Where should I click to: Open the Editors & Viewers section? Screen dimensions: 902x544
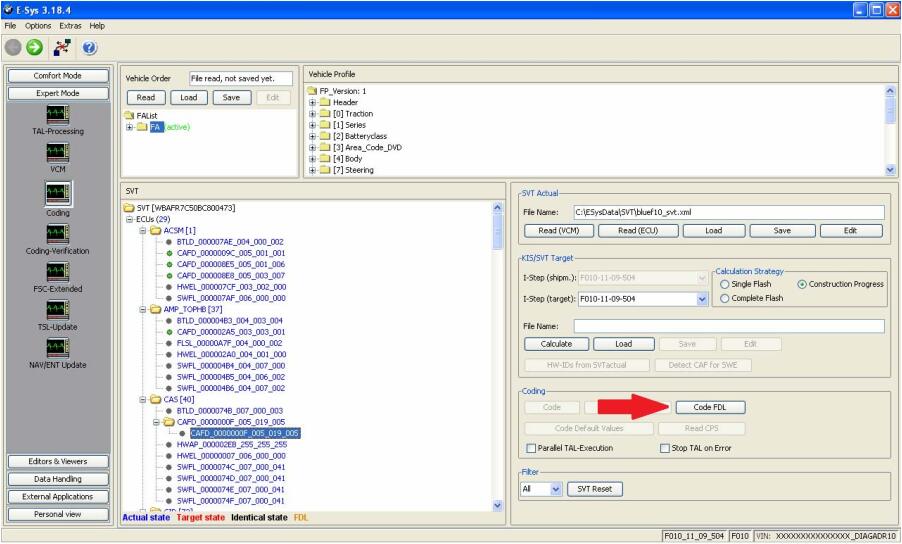click(x=58, y=462)
